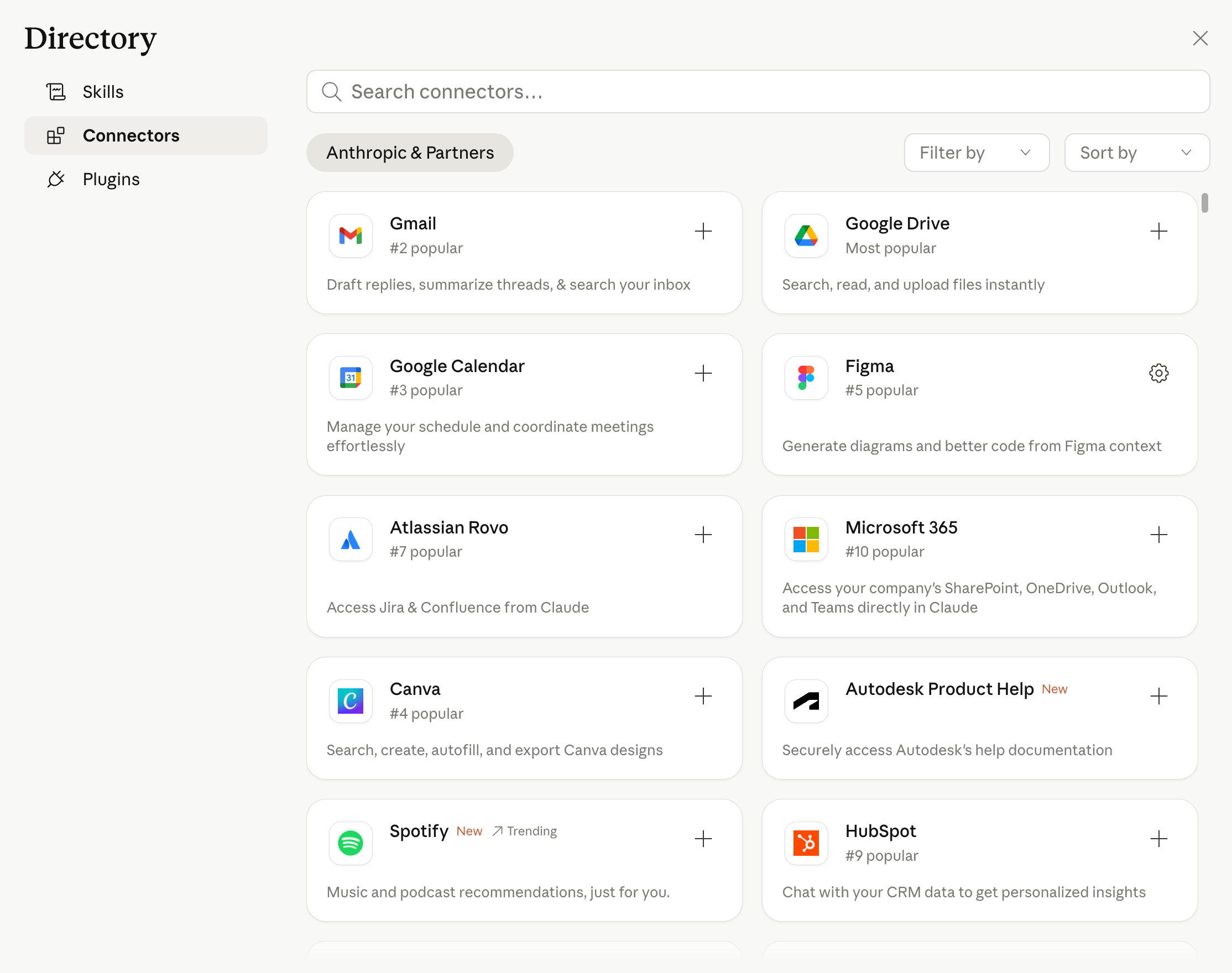Click Microsoft 365's "#10 popular" label

click(884, 551)
